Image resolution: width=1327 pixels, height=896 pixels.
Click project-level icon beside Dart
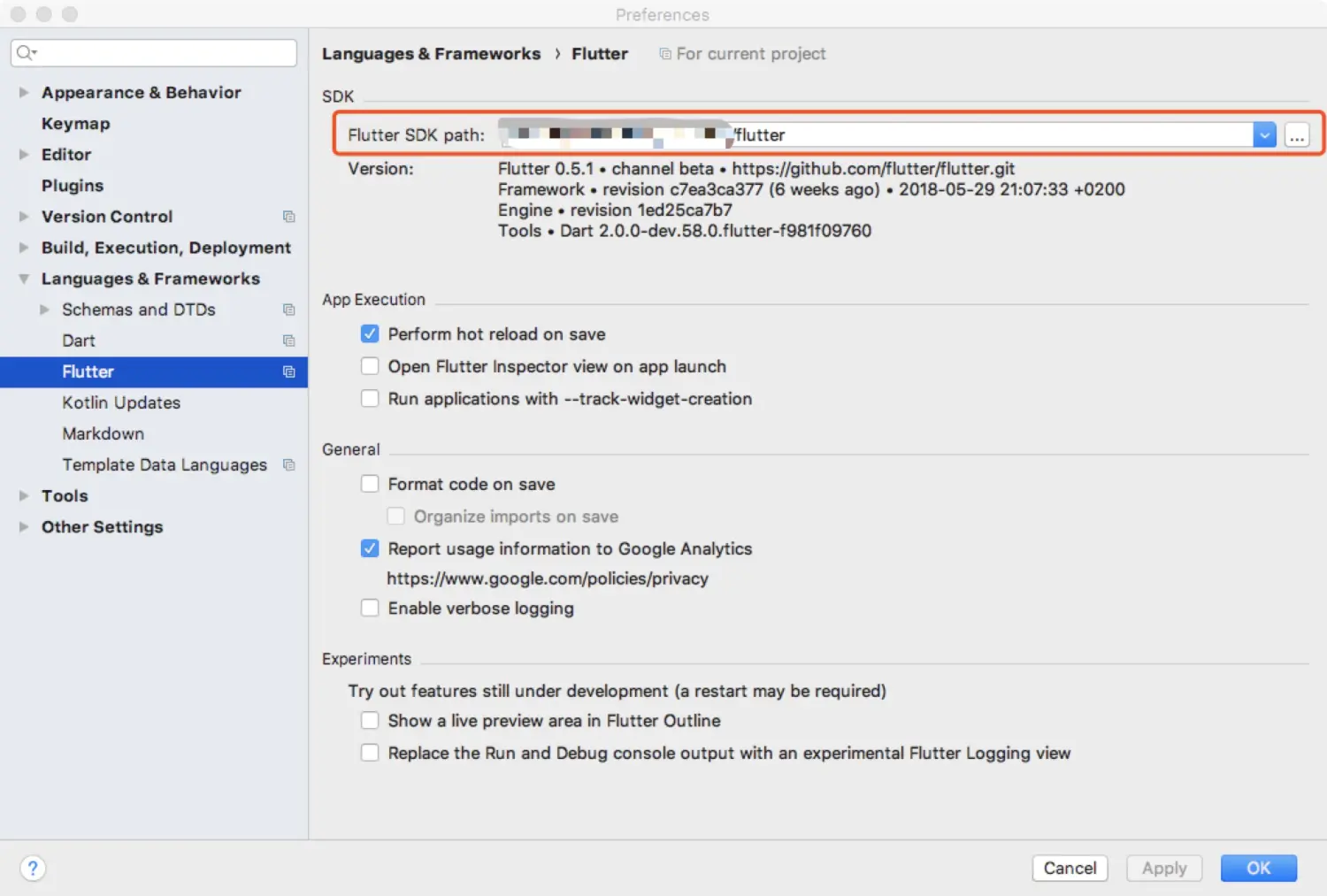coord(288,341)
